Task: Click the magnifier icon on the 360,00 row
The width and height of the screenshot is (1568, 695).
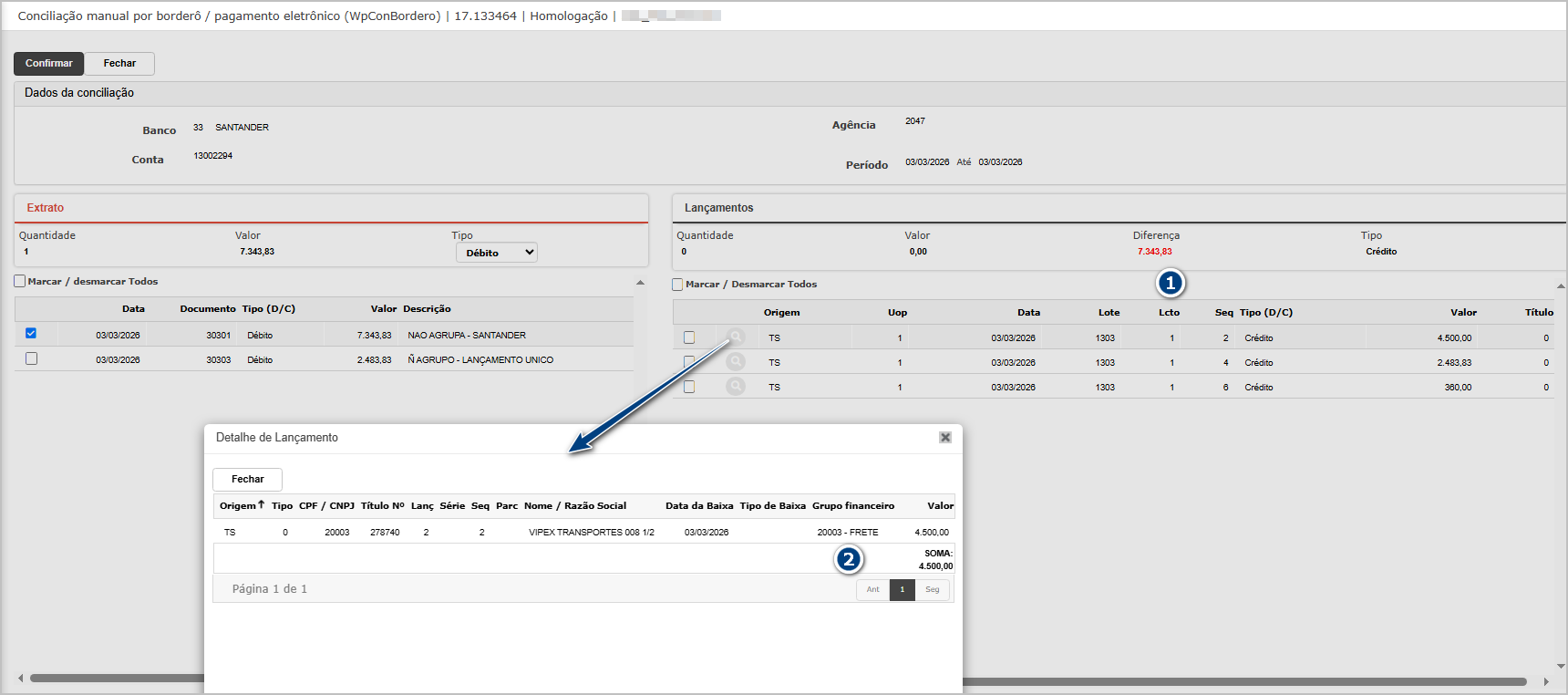Action: (736, 387)
